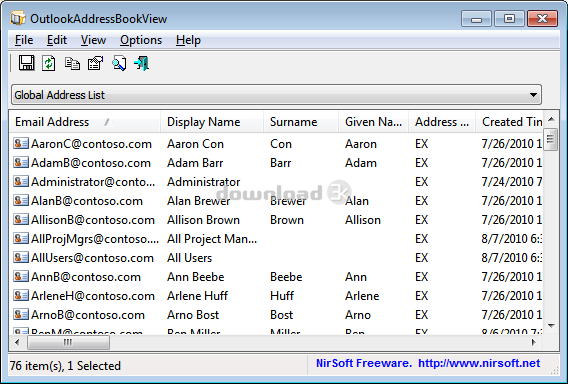This screenshot has height=384, width=568.
Task: Click the Find magnifier toolbar icon
Action: pos(119,63)
